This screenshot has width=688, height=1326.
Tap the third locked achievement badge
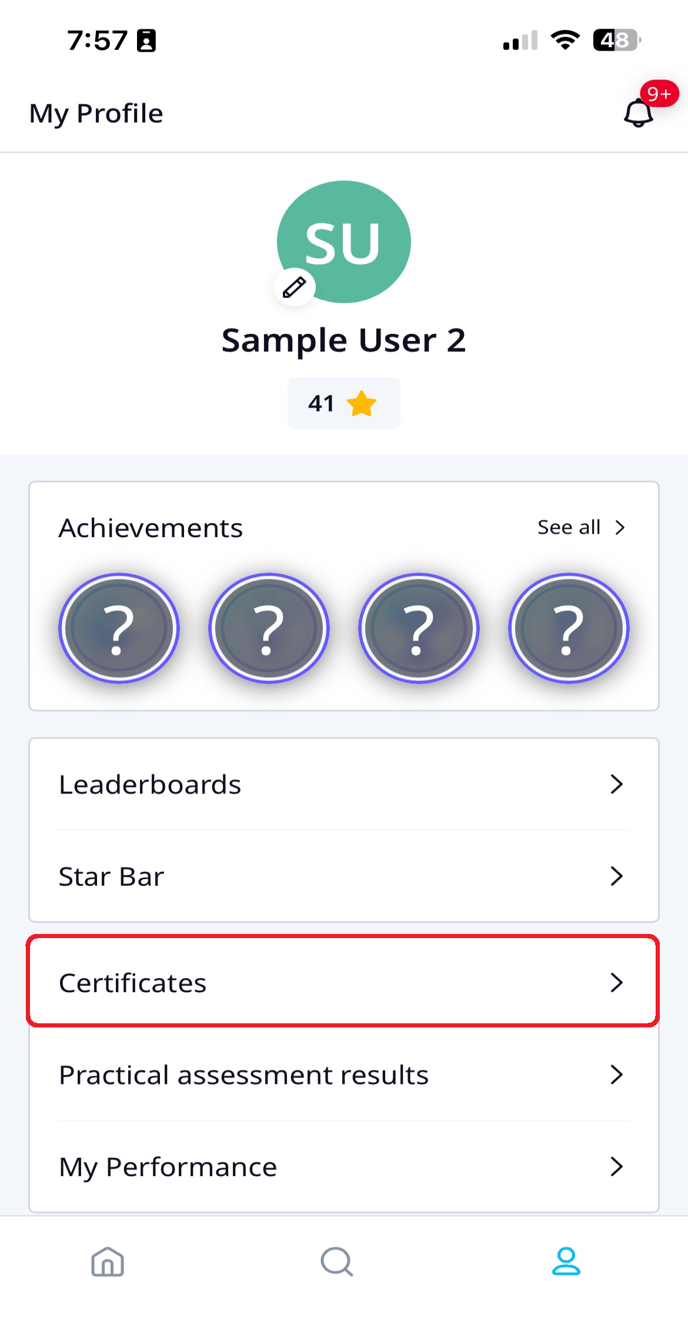tap(419, 628)
